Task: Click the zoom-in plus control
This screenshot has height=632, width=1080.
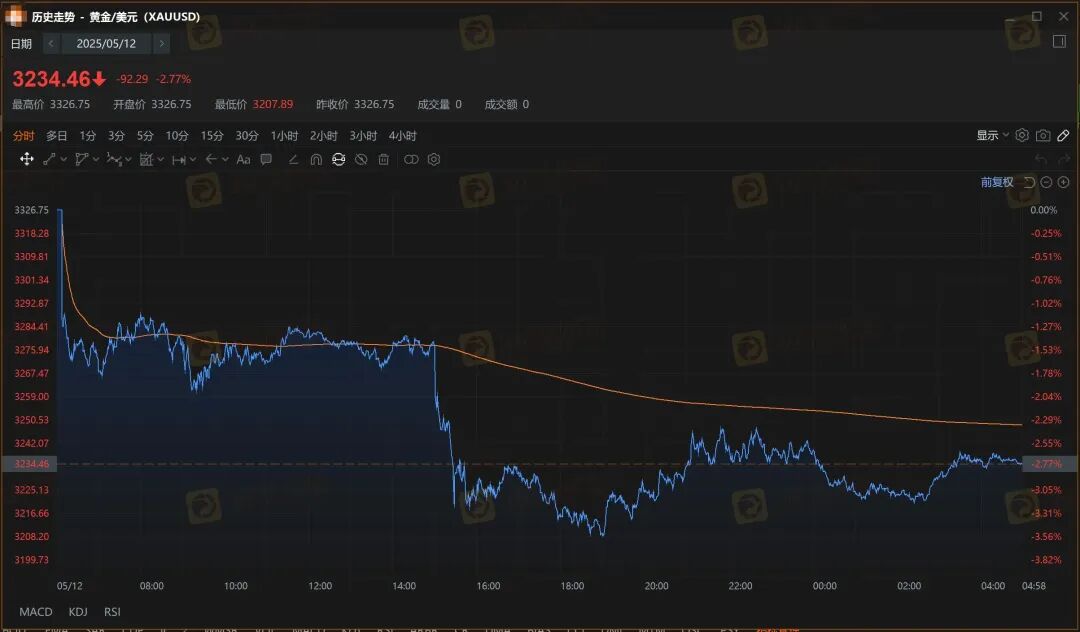Action: click(x=1063, y=182)
